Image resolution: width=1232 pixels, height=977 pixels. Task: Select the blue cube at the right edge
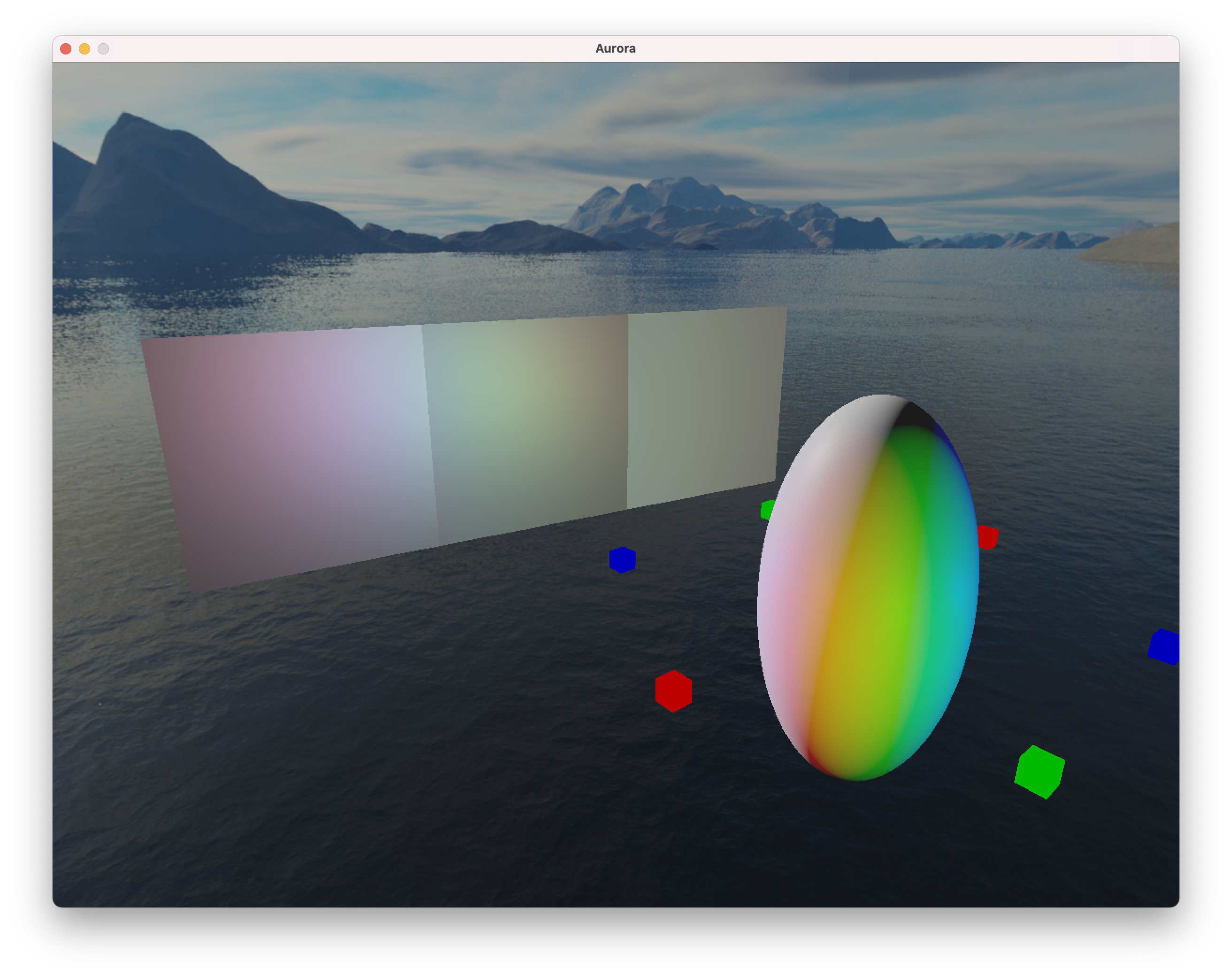pyautogui.click(x=1164, y=647)
